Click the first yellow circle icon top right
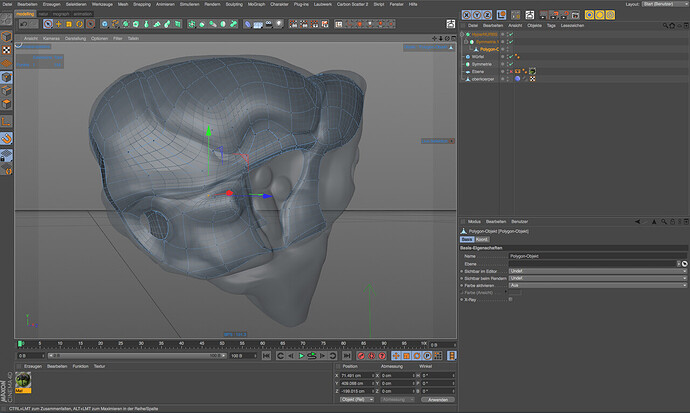Viewport: 690px width, 413px height. coord(589,15)
